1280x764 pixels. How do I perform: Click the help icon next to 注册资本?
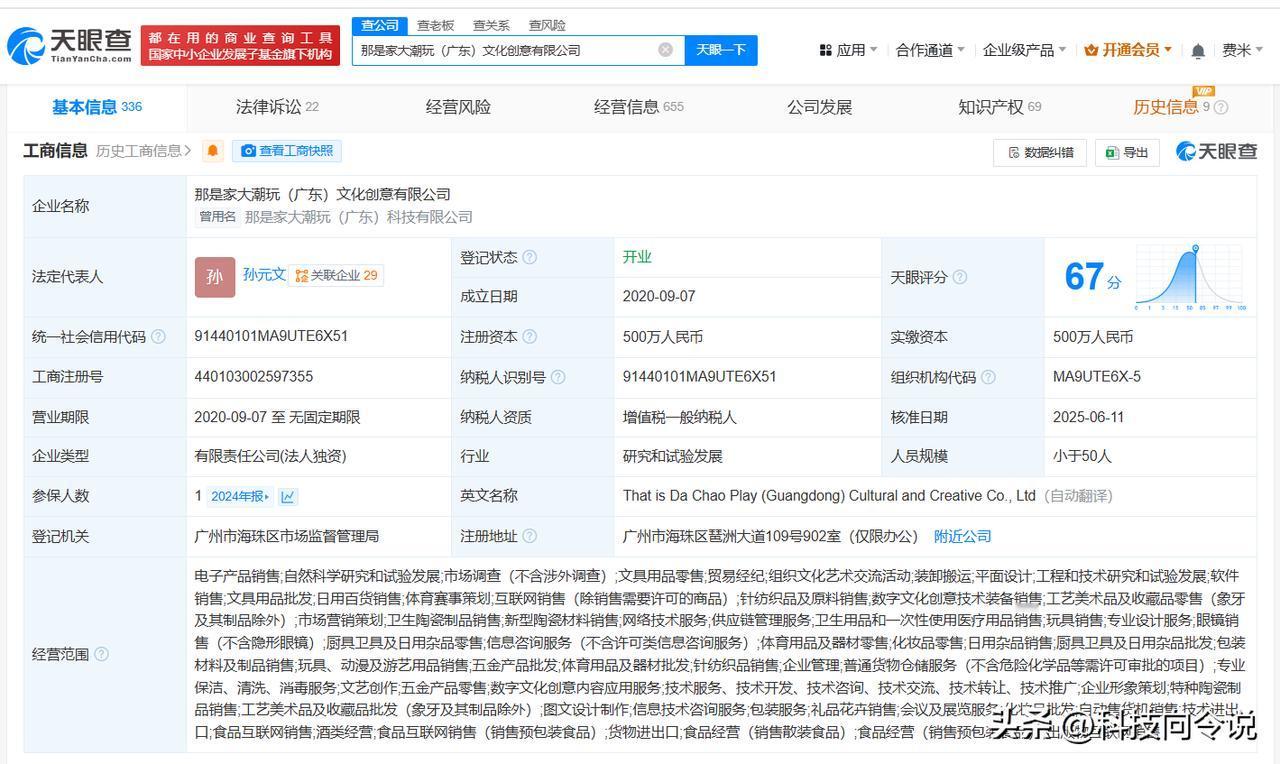[x=529, y=337]
